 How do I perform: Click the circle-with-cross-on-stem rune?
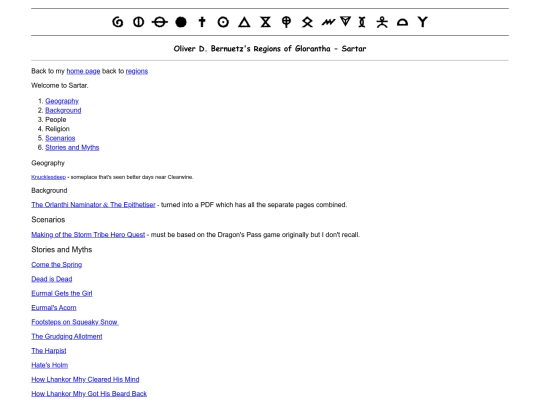286,22
